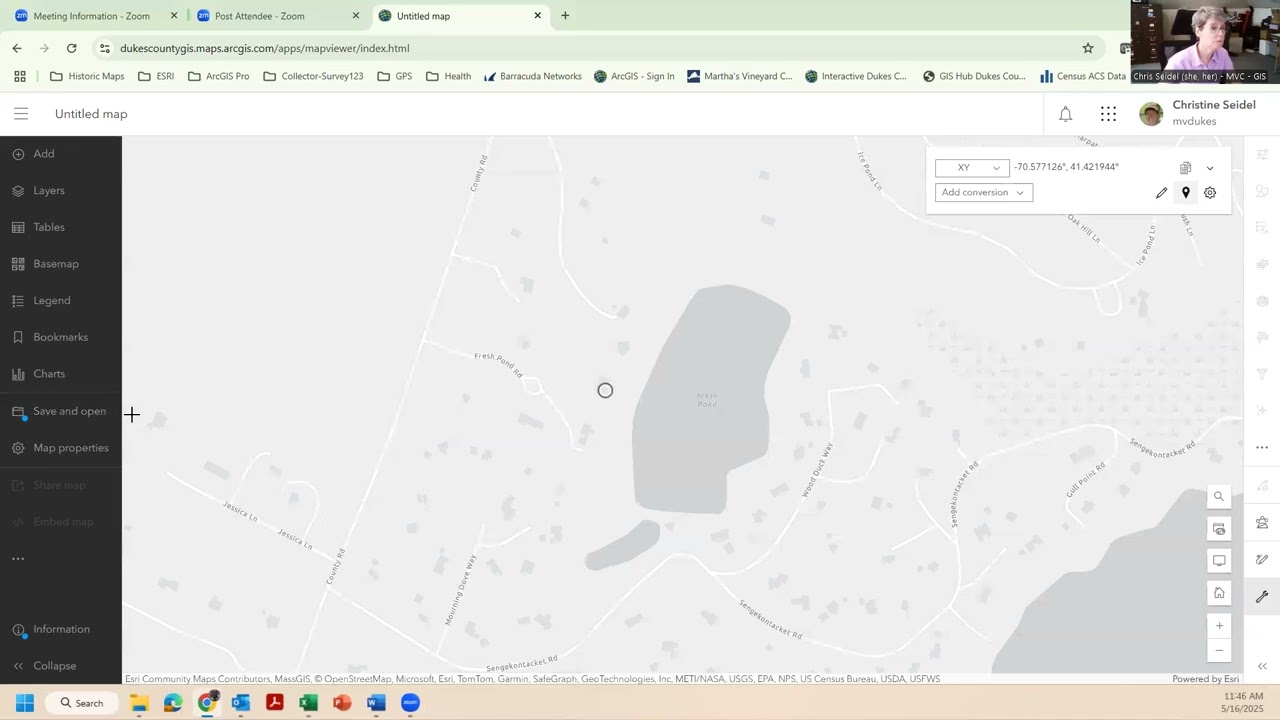Click the browser address bar URL

(264, 48)
